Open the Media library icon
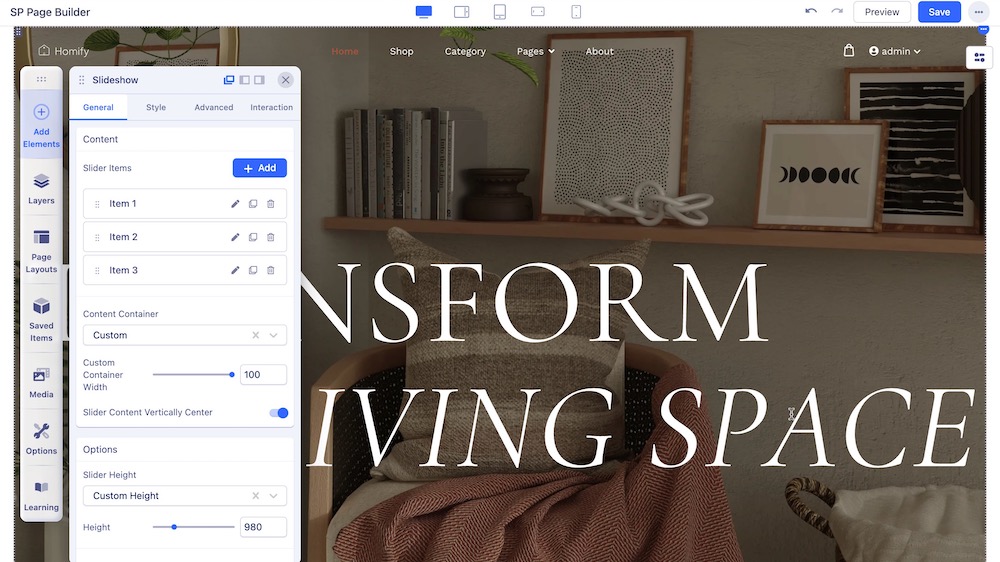 pos(41,381)
